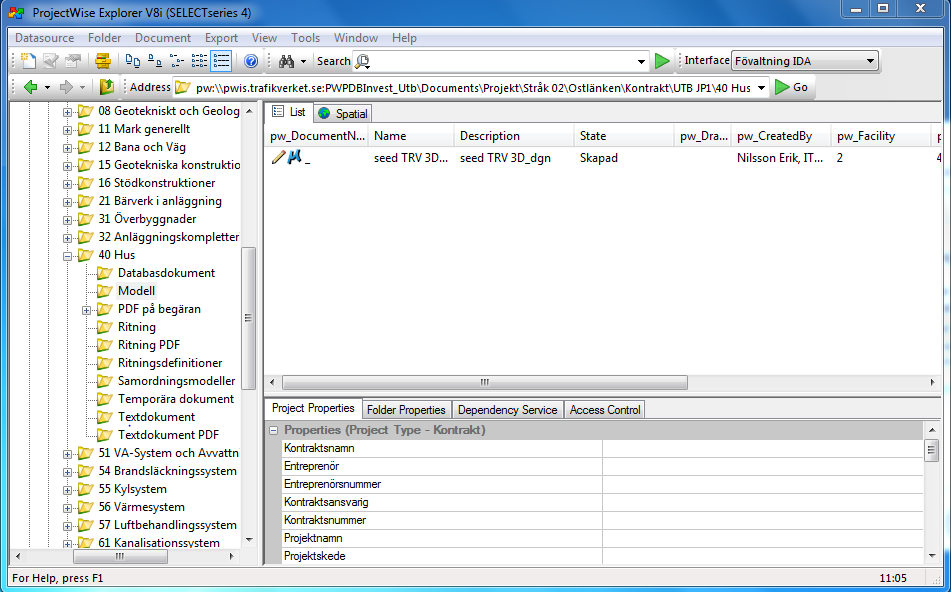Switch to Small Icons view

(155, 61)
